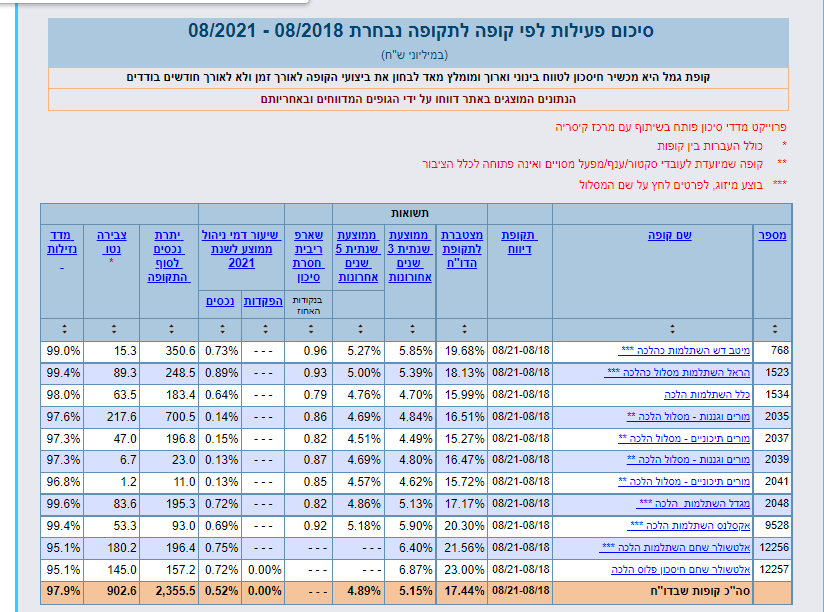824x612 pixels.
Task: Click sort arrows under מצטברת לתקופת הדו"ח column
Action: (x=464, y=329)
